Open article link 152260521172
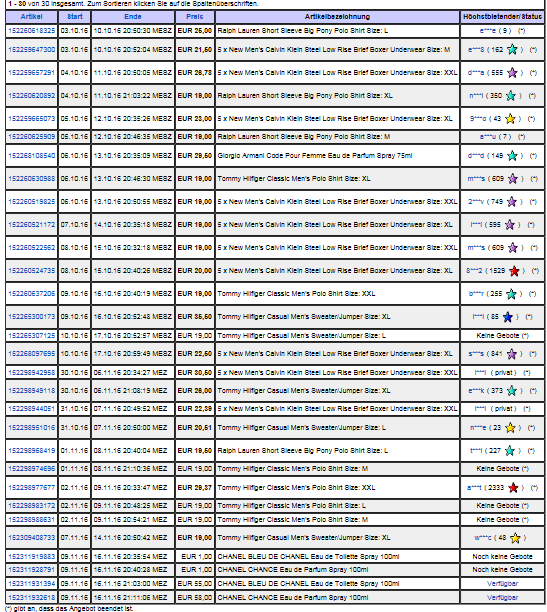The height and width of the screenshot is (612, 547). click(32, 225)
